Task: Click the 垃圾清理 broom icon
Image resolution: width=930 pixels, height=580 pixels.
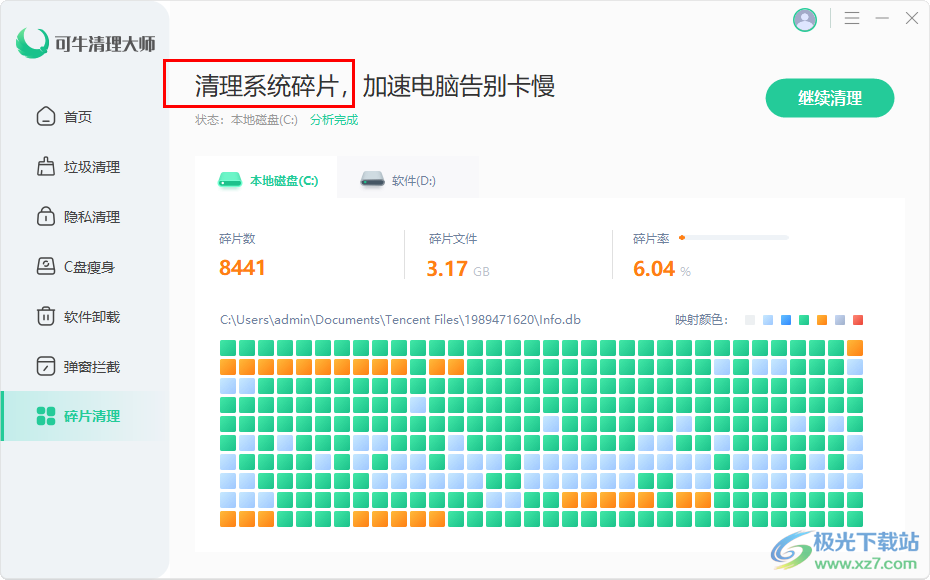Action: click(46, 167)
